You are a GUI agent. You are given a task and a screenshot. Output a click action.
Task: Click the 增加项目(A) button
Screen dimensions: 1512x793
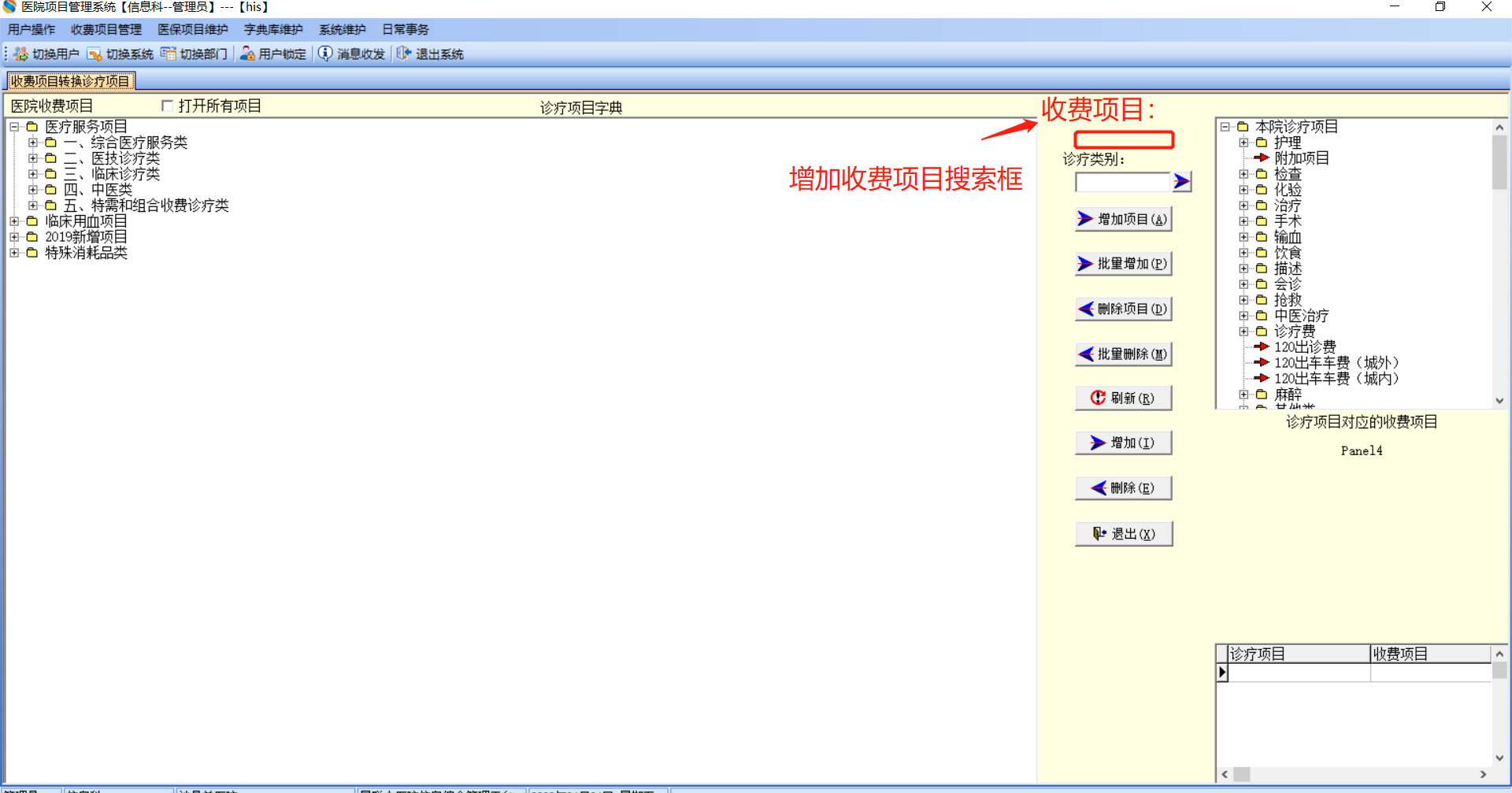(x=1123, y=219)
